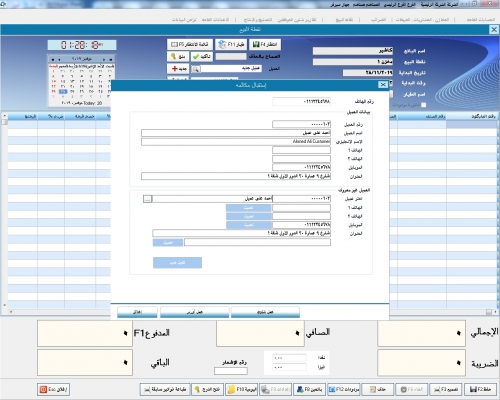Click the grid's vertical scrollbar up arrow
The height and width of the screenshot is (400, 500).
click(4, 116)
